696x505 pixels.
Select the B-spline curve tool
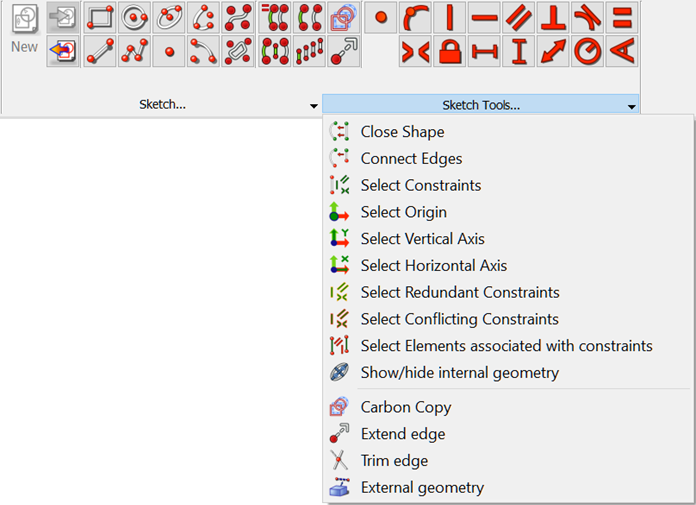coord(238,17)
